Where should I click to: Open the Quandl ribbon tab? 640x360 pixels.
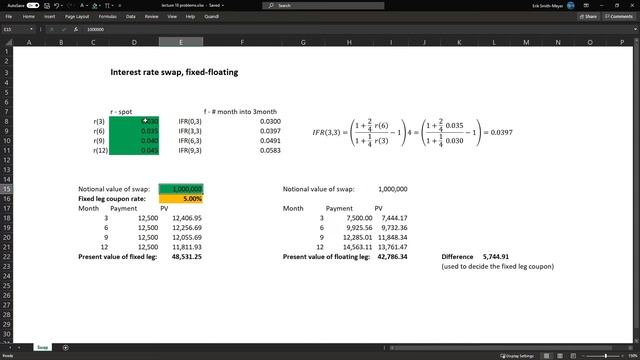[x=211, y=17]
